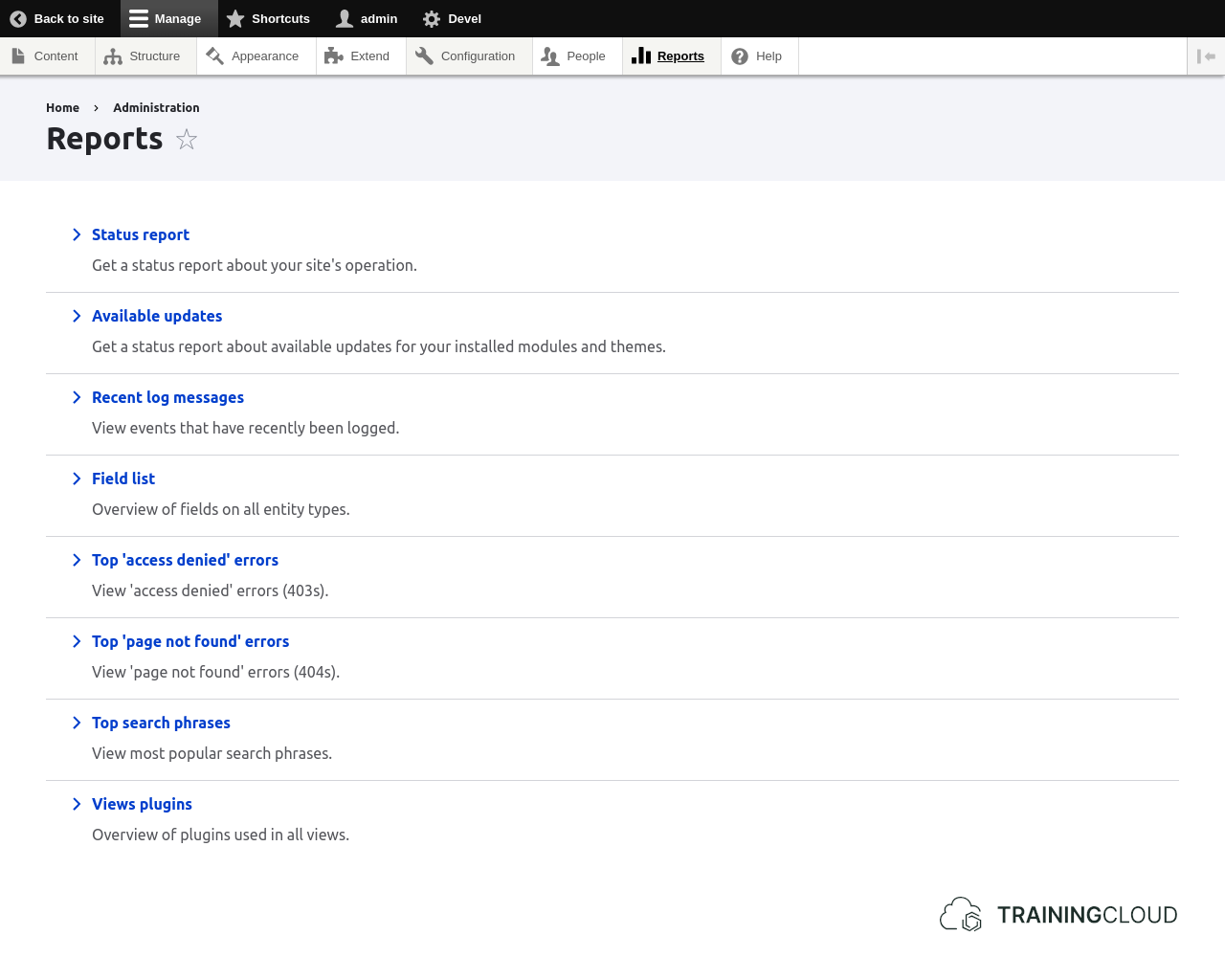Click "View 'access denied' errors (403s)."
This screenshot has width=1225, height=980.
click(211, 590)
